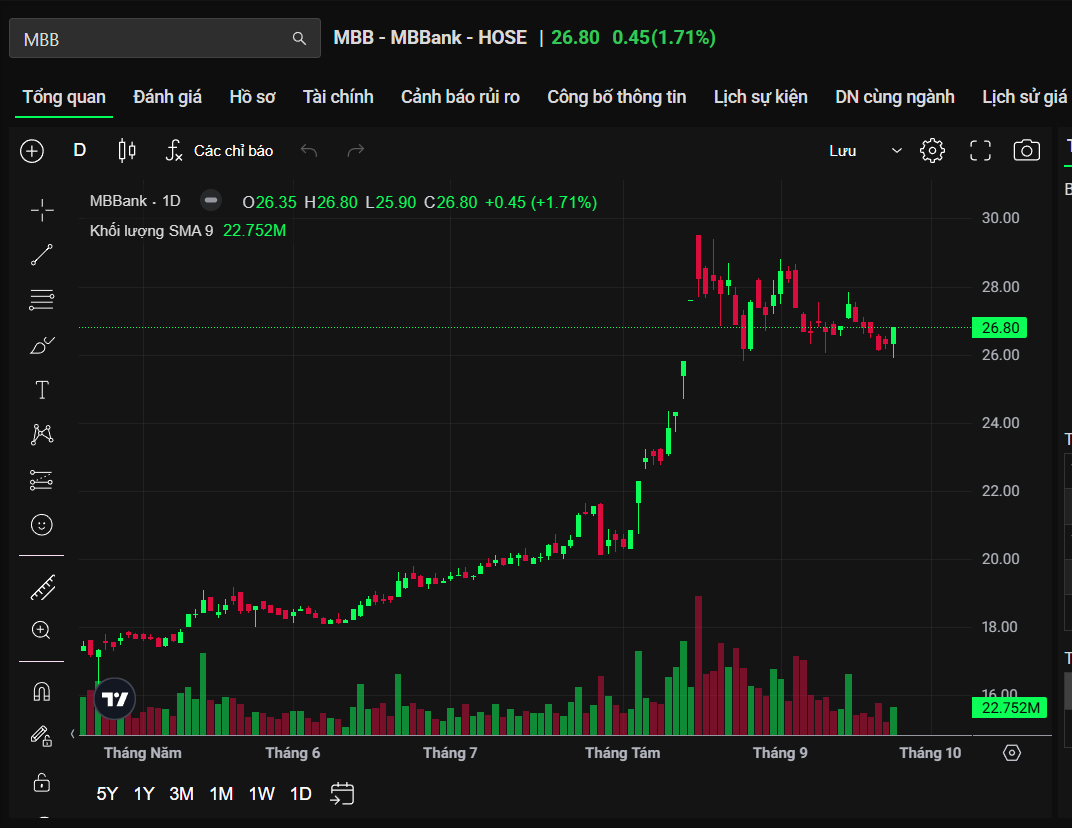Viewport: 1072px width, 828px height.
Task: Open Các chỉ báo indicators
Action: tap(219, 150)
